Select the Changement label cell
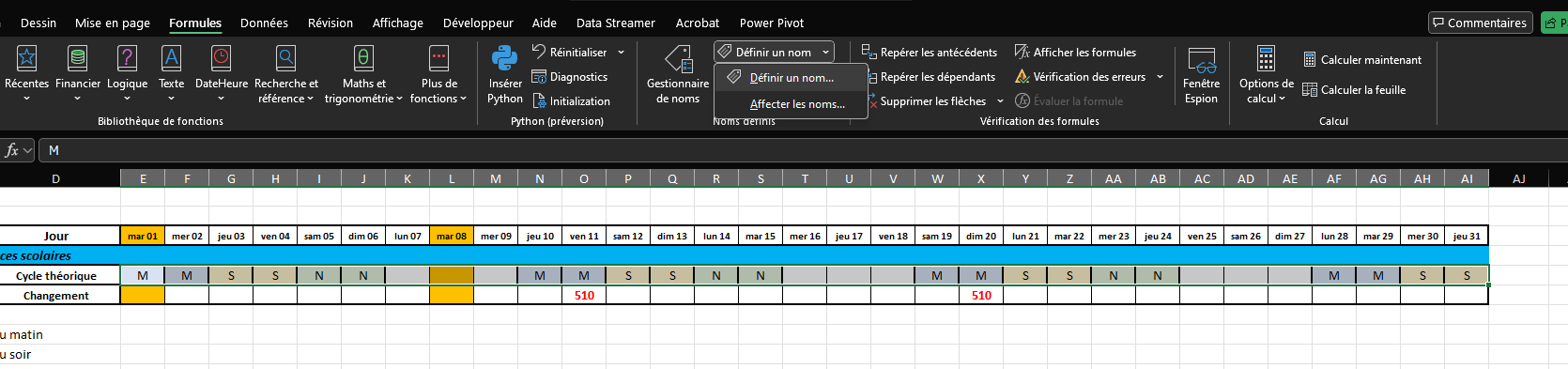 tap(56, 295)
